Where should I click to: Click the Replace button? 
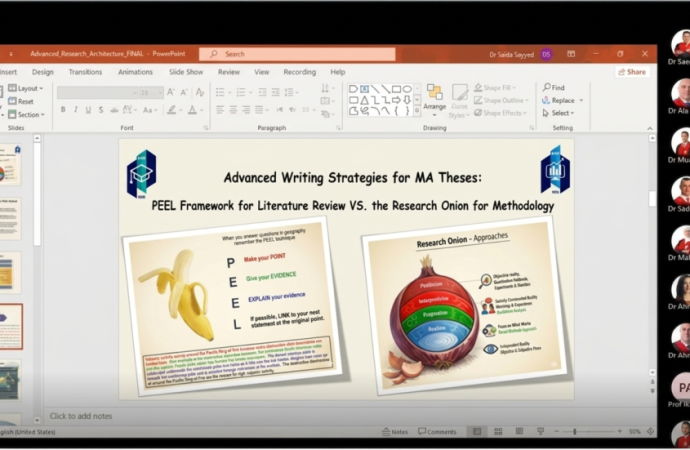coord(562,100)
